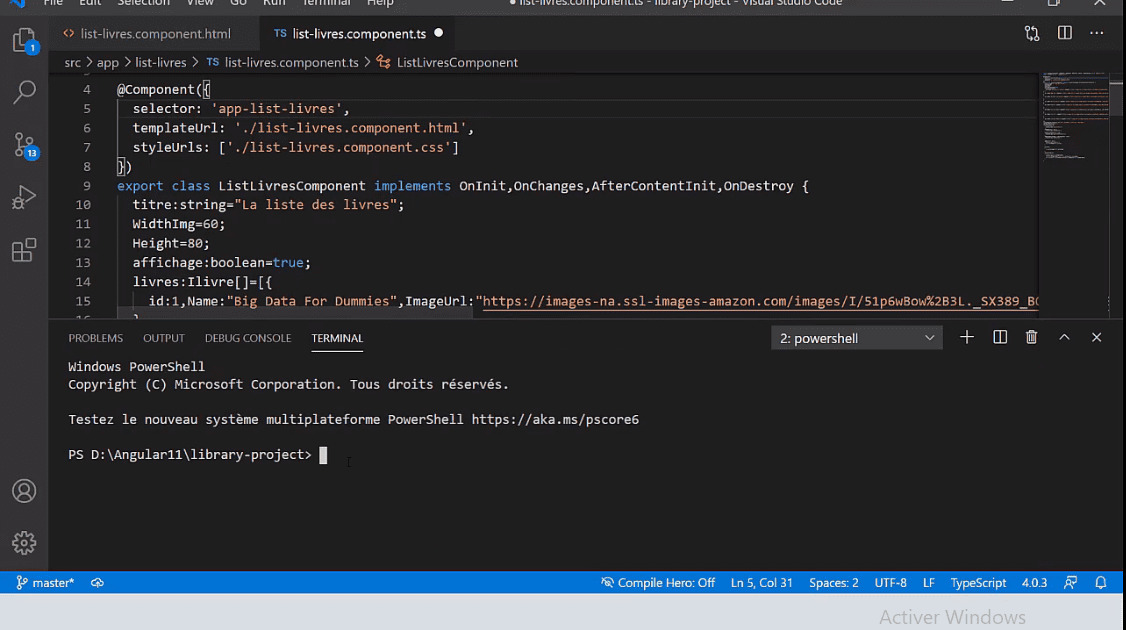The width and height of the screenshot is (1126, 630).
Task: Click the terminal prompt input area
Action: (x=322, y=455)
